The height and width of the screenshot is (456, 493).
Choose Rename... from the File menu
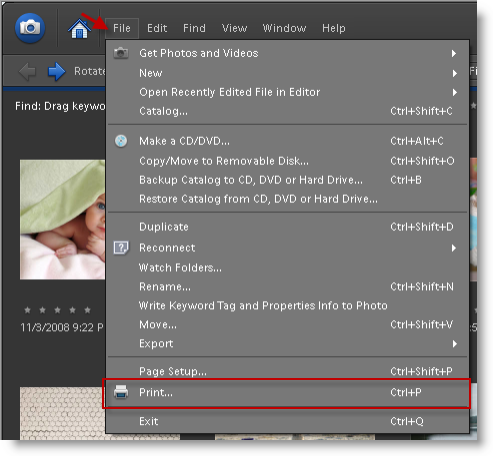(x=287, y=287)
